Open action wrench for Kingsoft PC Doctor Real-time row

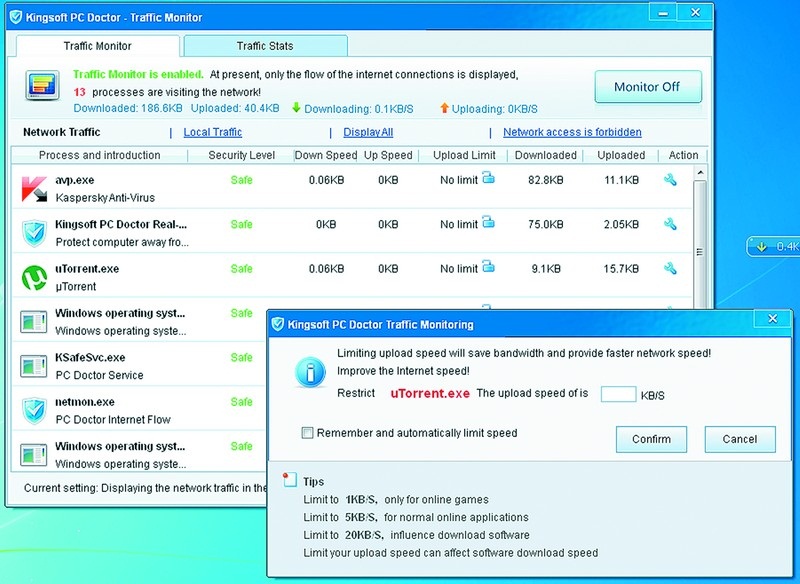point(670,224)
